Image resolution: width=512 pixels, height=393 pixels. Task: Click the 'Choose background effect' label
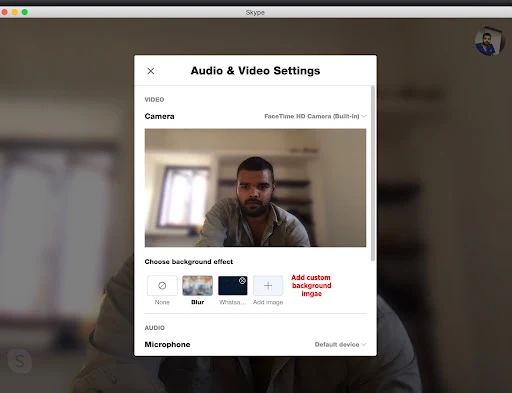pos(189,262)
